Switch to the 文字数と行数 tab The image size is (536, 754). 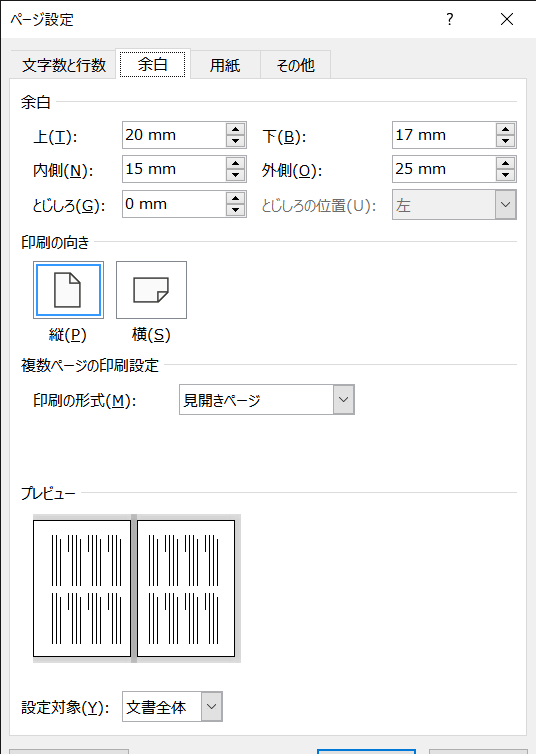[x=63, y=65]
